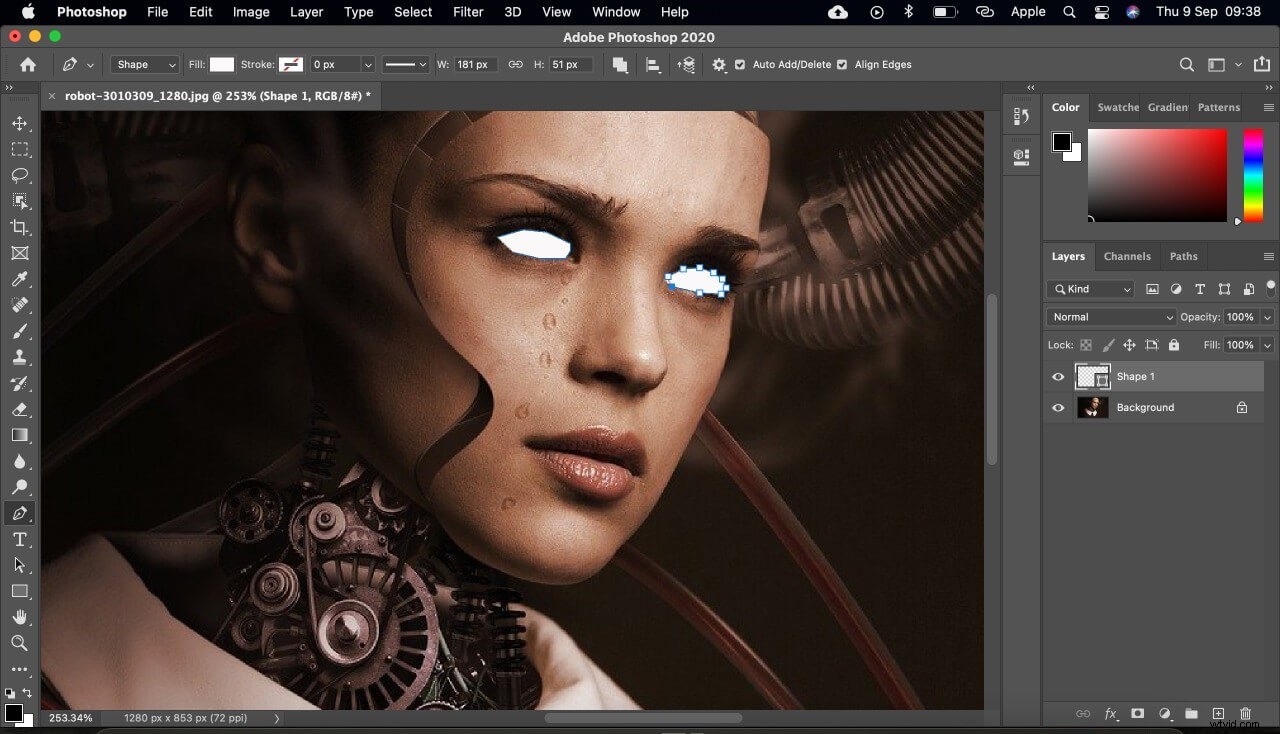Switch to the Channels tab

(x=1127, y=256)
